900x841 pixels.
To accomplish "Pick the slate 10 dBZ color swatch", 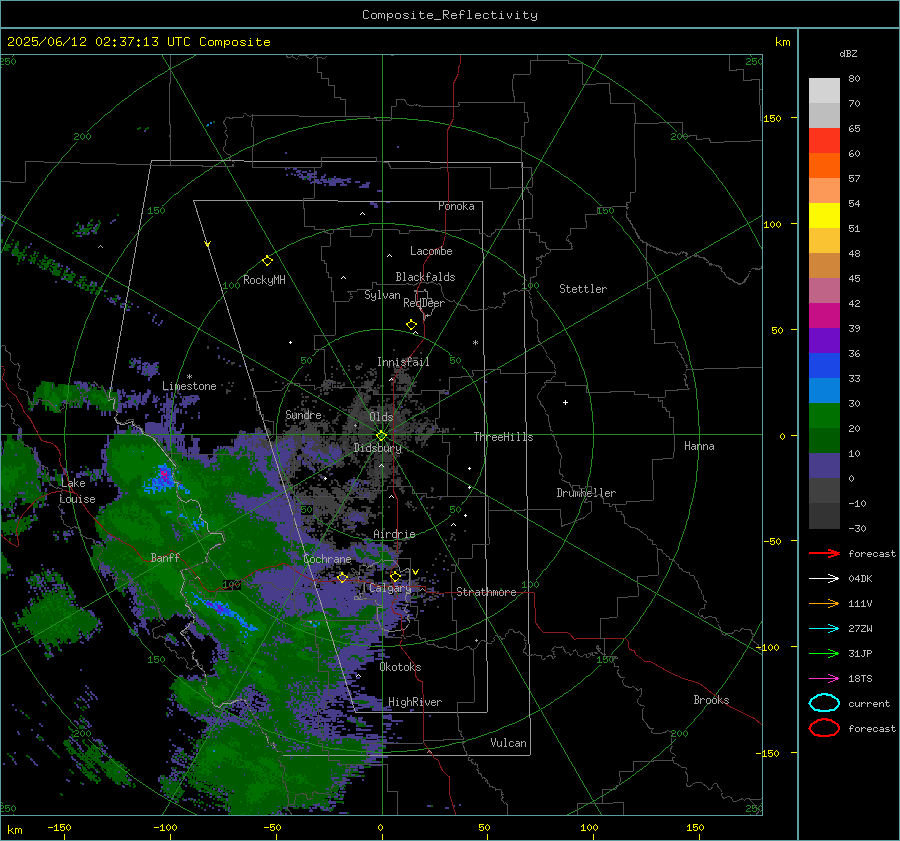I will (x=824, y=466).
